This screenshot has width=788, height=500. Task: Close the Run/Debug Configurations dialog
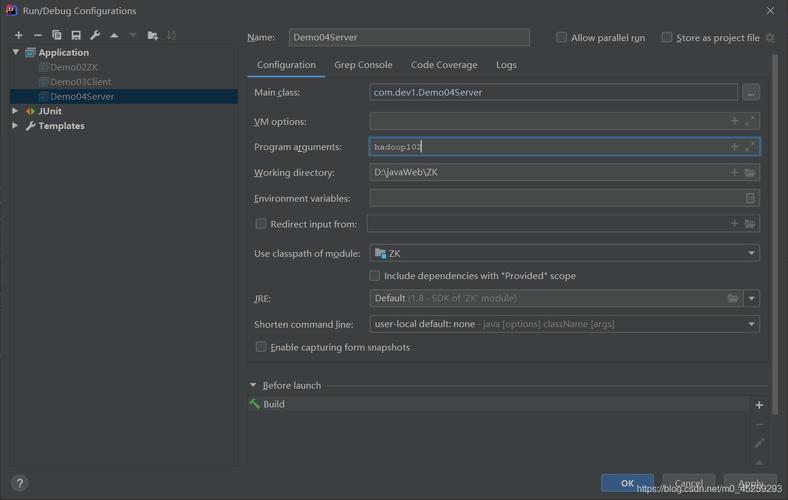click(770, 11)
